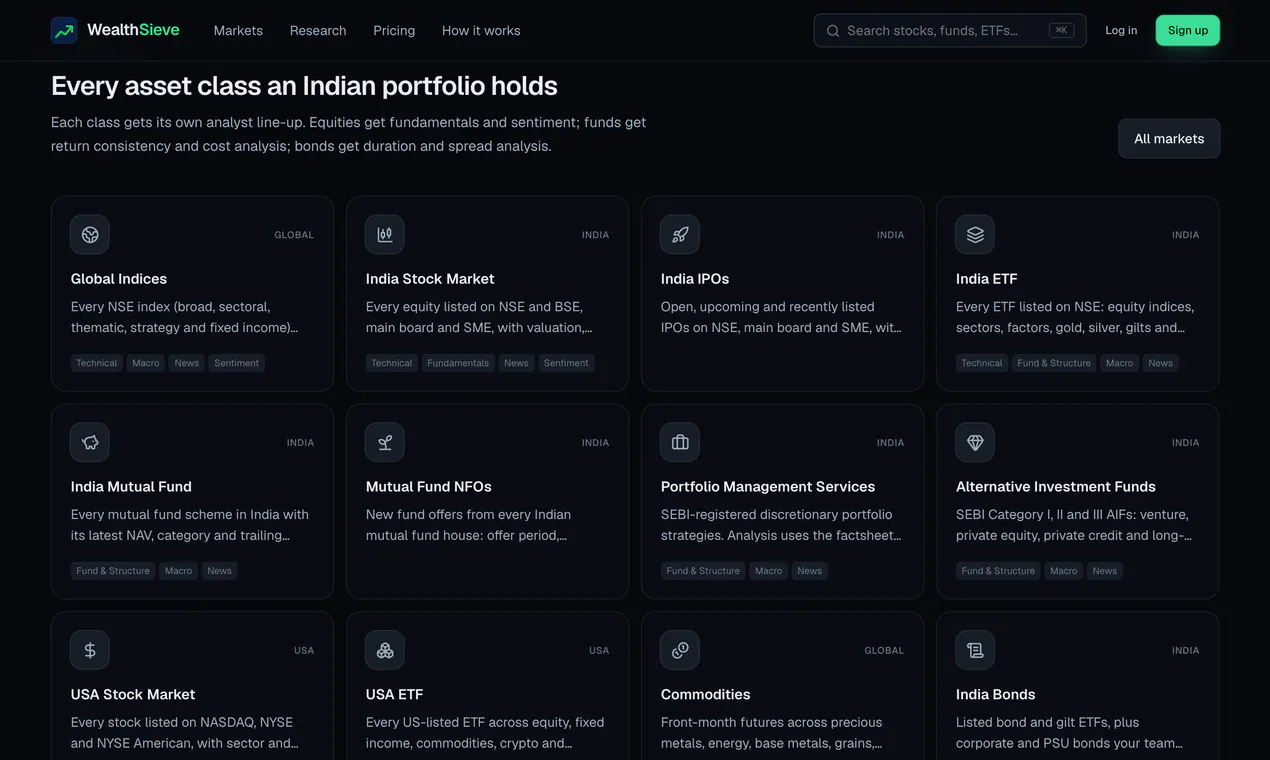Click the Alternative Investment Funds diamond icon
The height and width of the screenshot is (760, 1270).
pos(975,442)
